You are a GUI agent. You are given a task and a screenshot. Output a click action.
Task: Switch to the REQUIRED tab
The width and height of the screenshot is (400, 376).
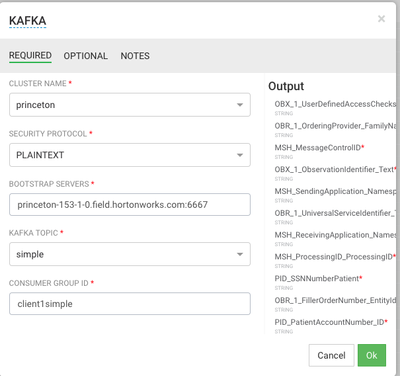click(30, 55)
